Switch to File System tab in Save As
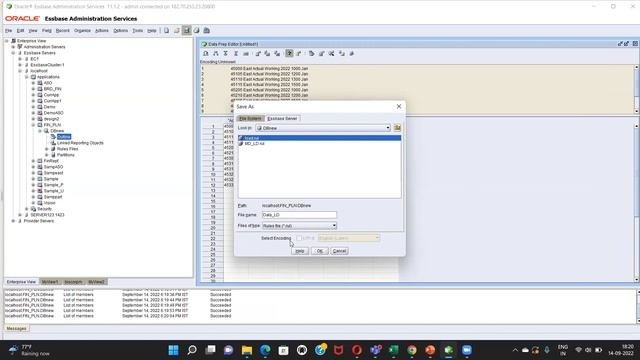Viewport: 640px width, 360px height. pos(250,118)
